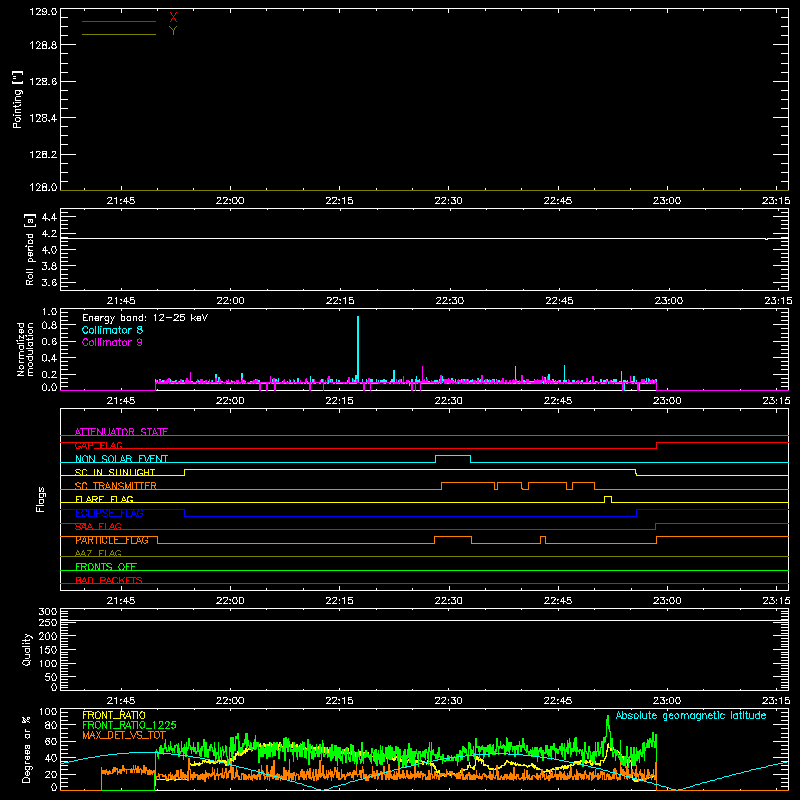Click the GAP_FLAG label

point(98,445)
